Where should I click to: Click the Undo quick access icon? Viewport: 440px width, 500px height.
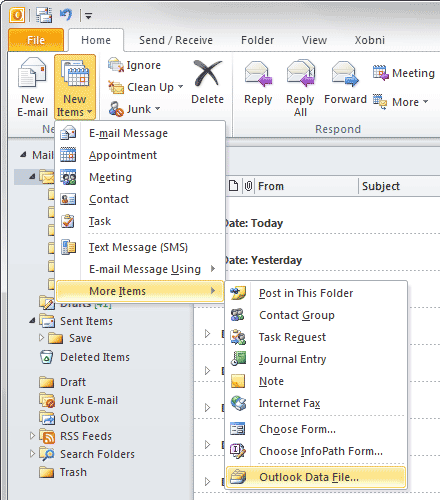66,15
